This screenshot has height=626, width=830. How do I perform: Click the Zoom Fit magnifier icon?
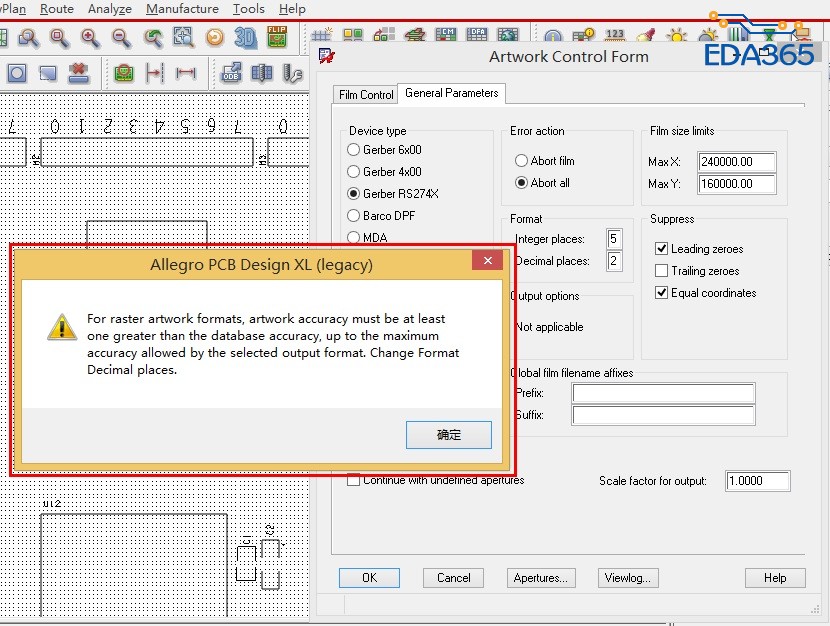click(x=59, y=37)
